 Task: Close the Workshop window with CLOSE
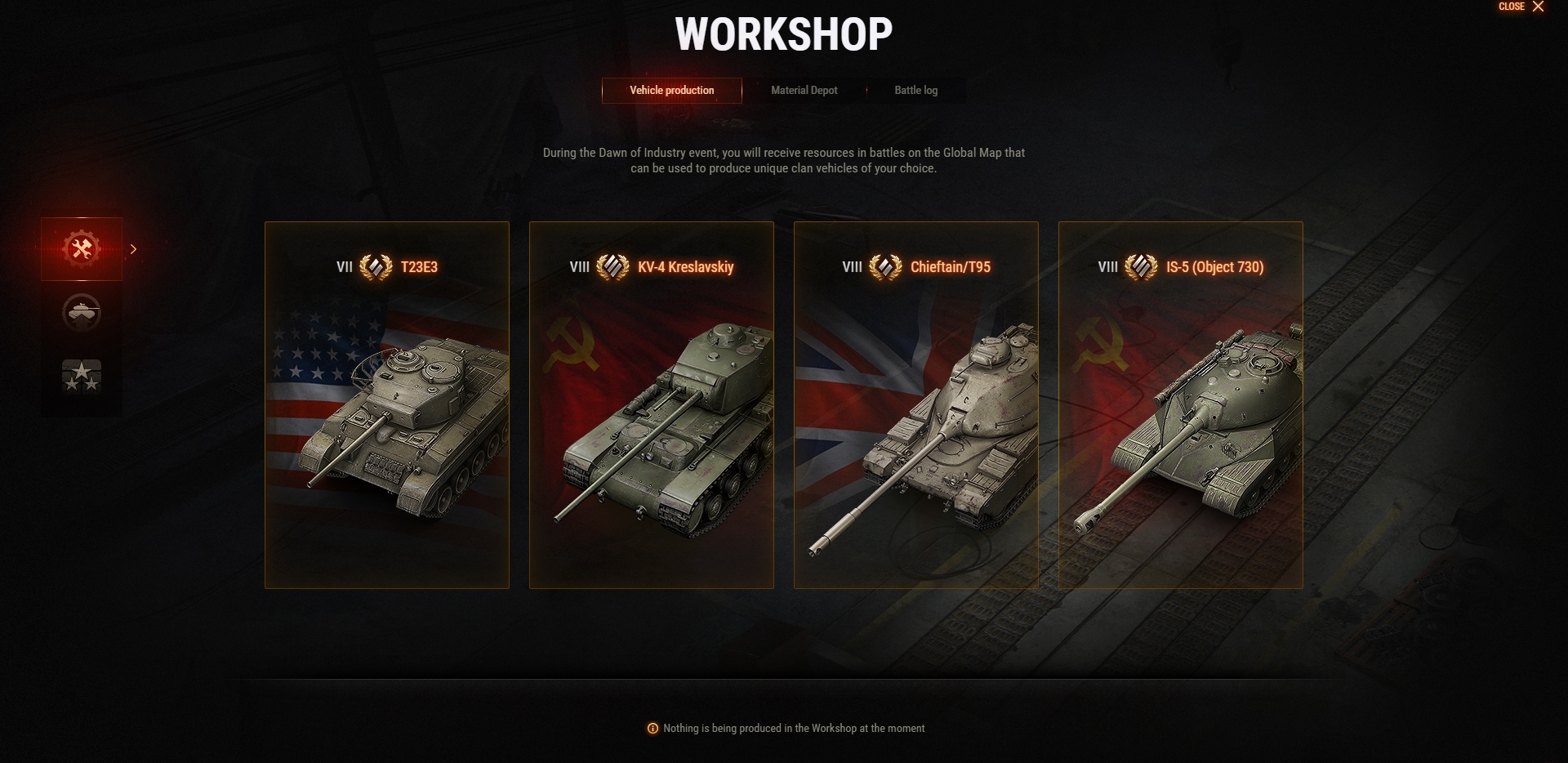tap(1521, 7)
